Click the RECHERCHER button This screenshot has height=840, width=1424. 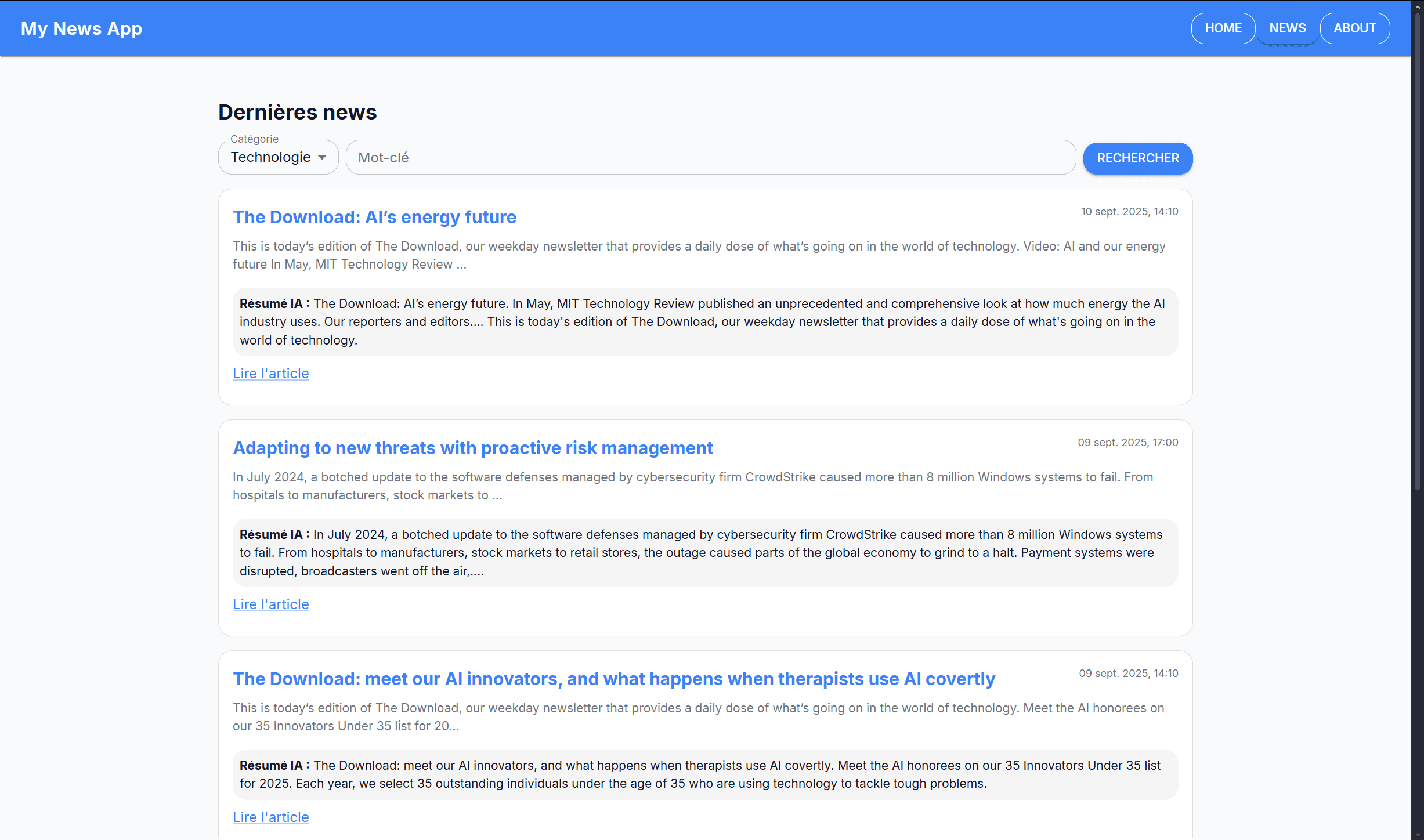click(x=1137, y=158)
